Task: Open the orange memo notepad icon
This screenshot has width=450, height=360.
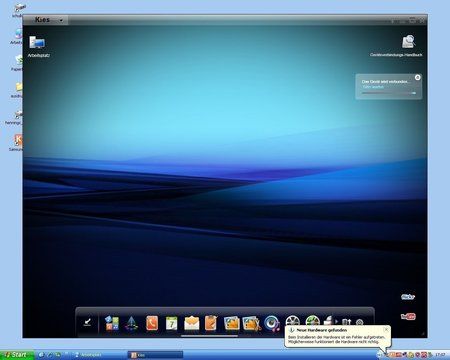Action: pos(211,323)
